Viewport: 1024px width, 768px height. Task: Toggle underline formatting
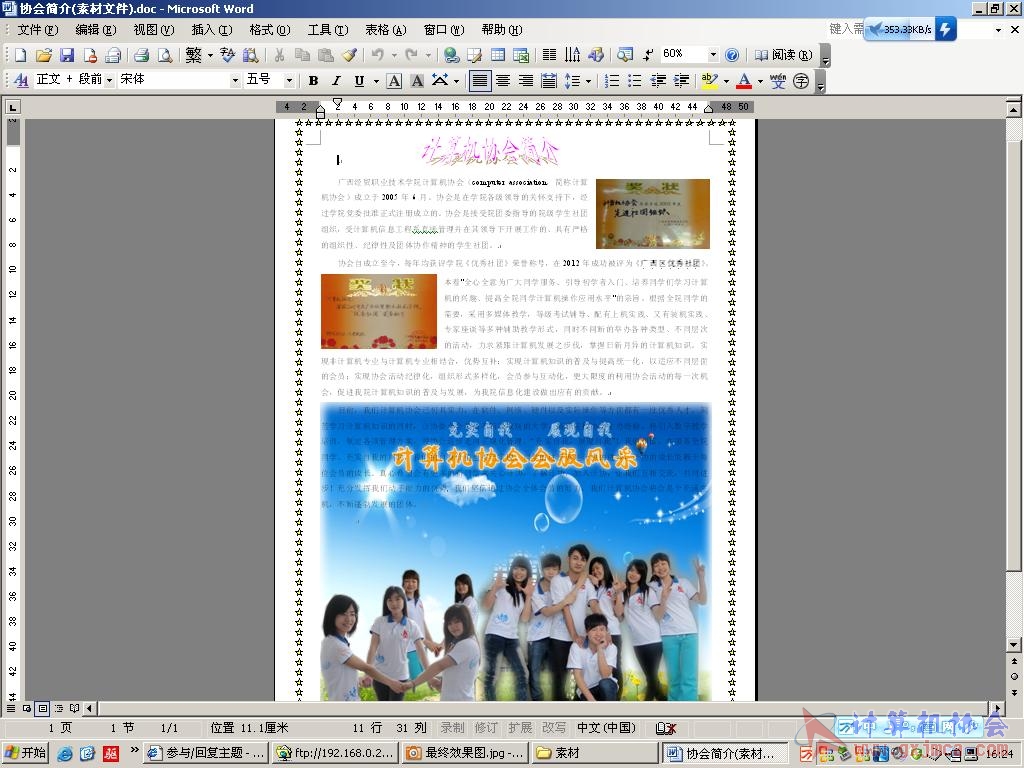pos(359,80)
